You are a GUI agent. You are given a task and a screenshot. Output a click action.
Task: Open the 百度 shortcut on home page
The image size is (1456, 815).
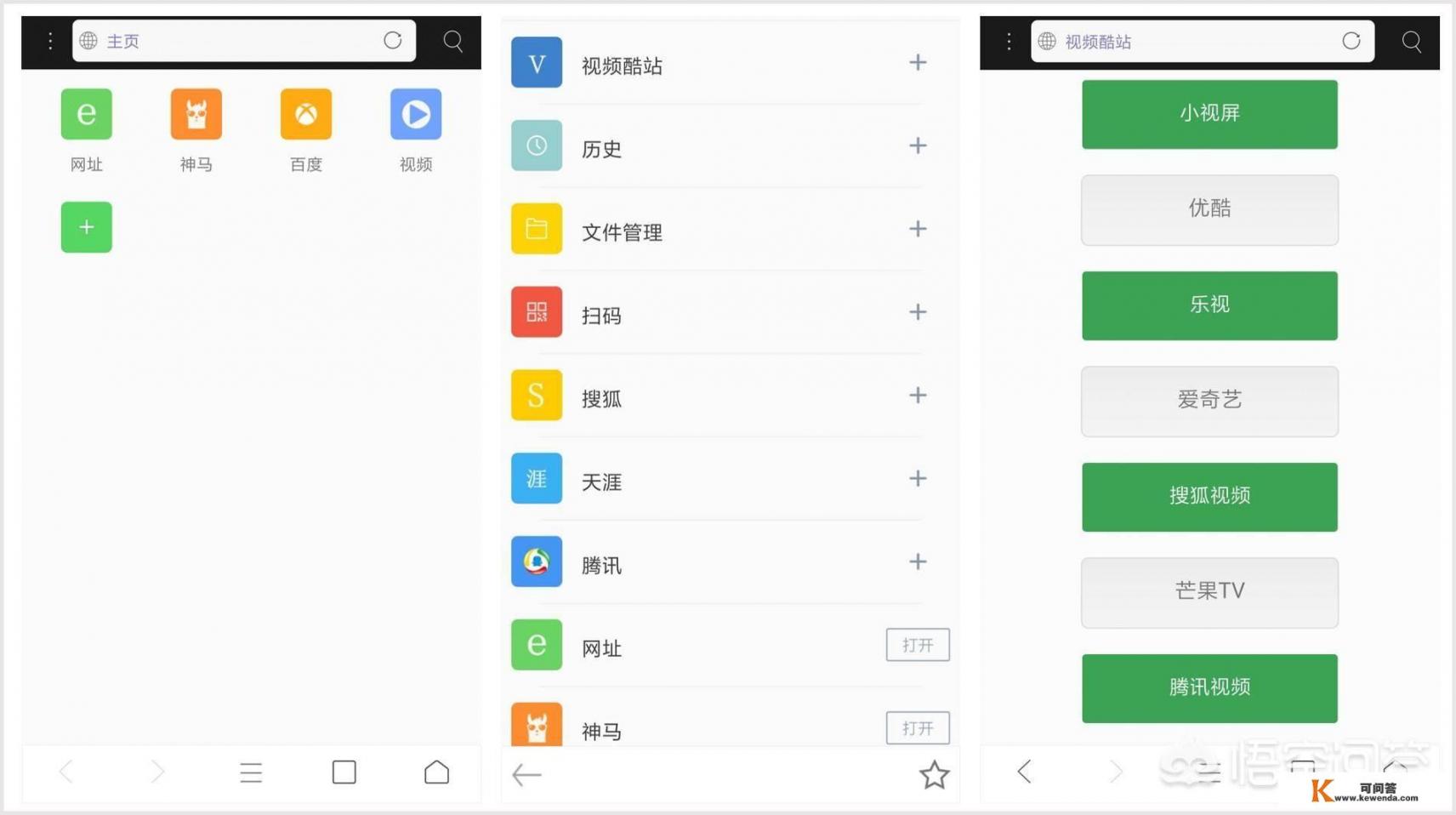pos(306,114)
